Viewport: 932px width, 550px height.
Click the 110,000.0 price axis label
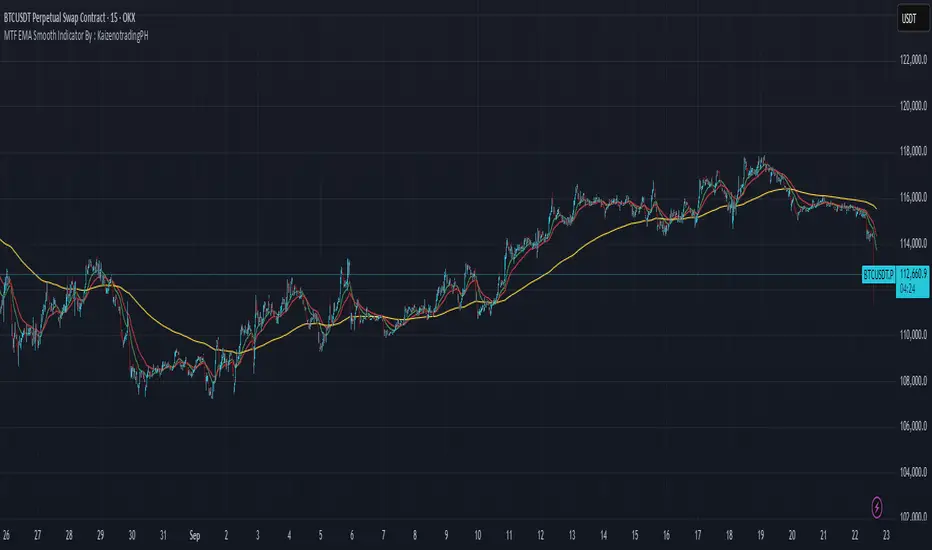[x=913, y=335]
